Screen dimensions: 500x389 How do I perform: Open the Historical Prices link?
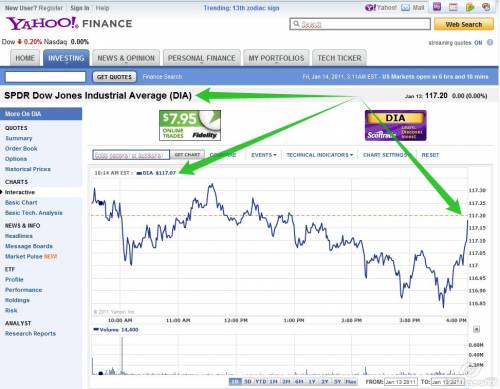pyautogui.click(x=28, y=169)
